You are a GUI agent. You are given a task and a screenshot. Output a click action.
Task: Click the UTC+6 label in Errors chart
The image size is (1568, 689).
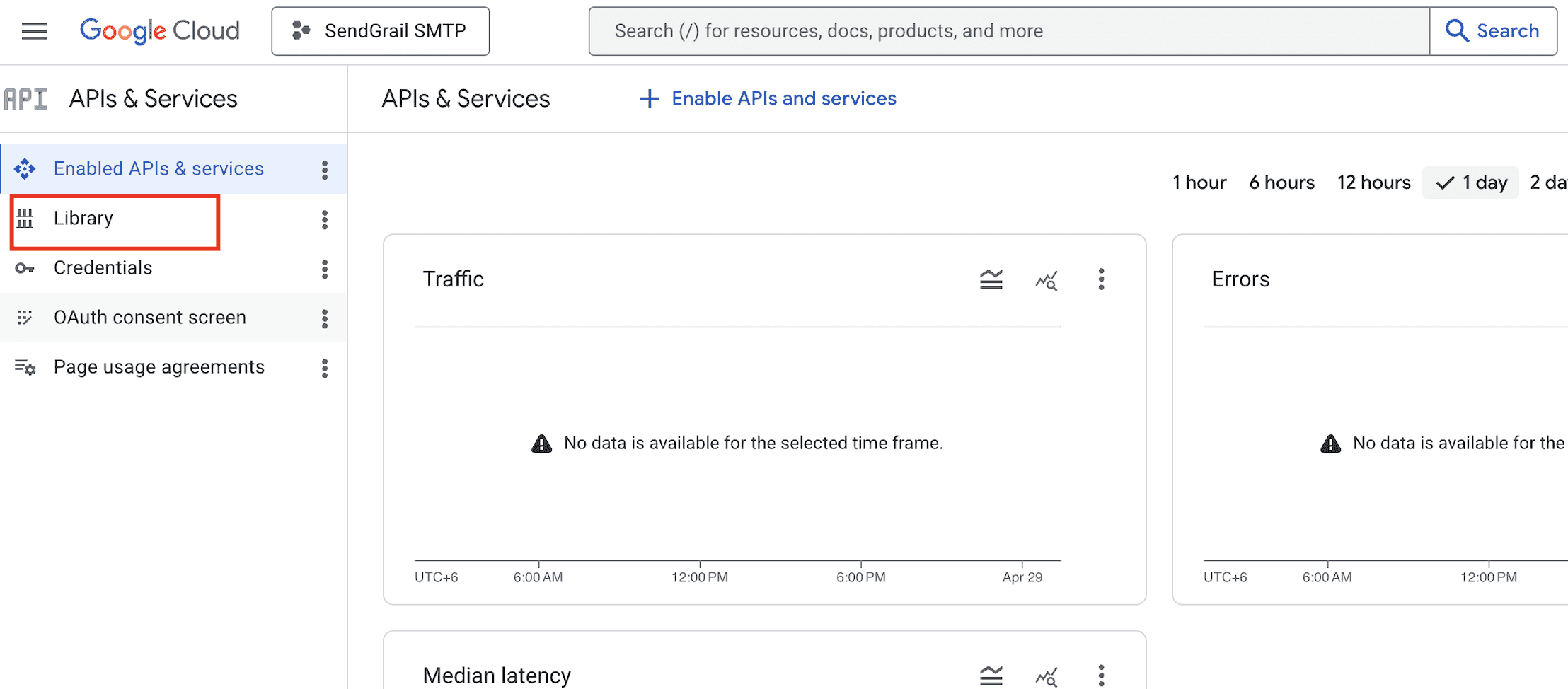point(1226,577)
